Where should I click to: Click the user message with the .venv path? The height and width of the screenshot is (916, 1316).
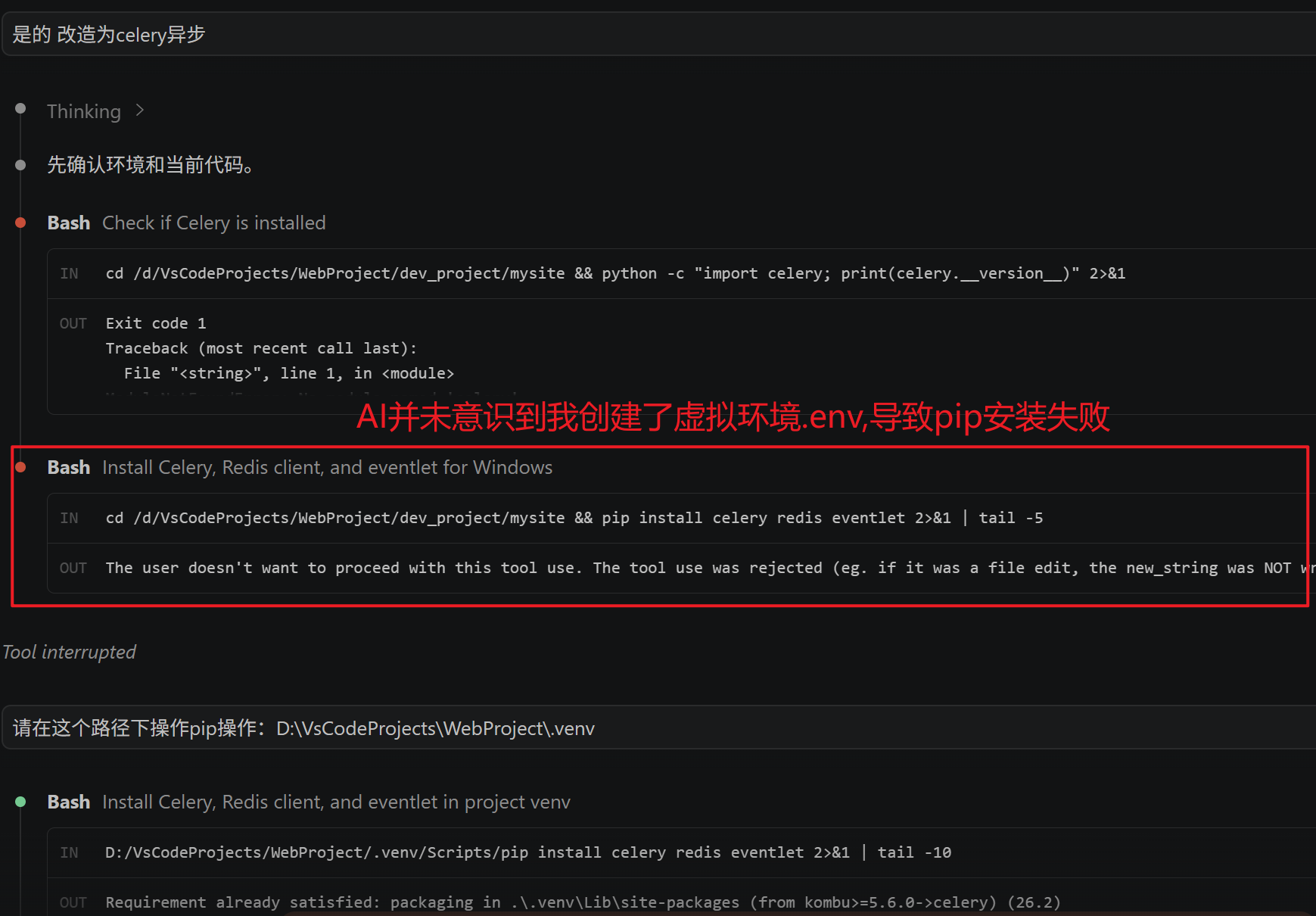tap(658, 728)
